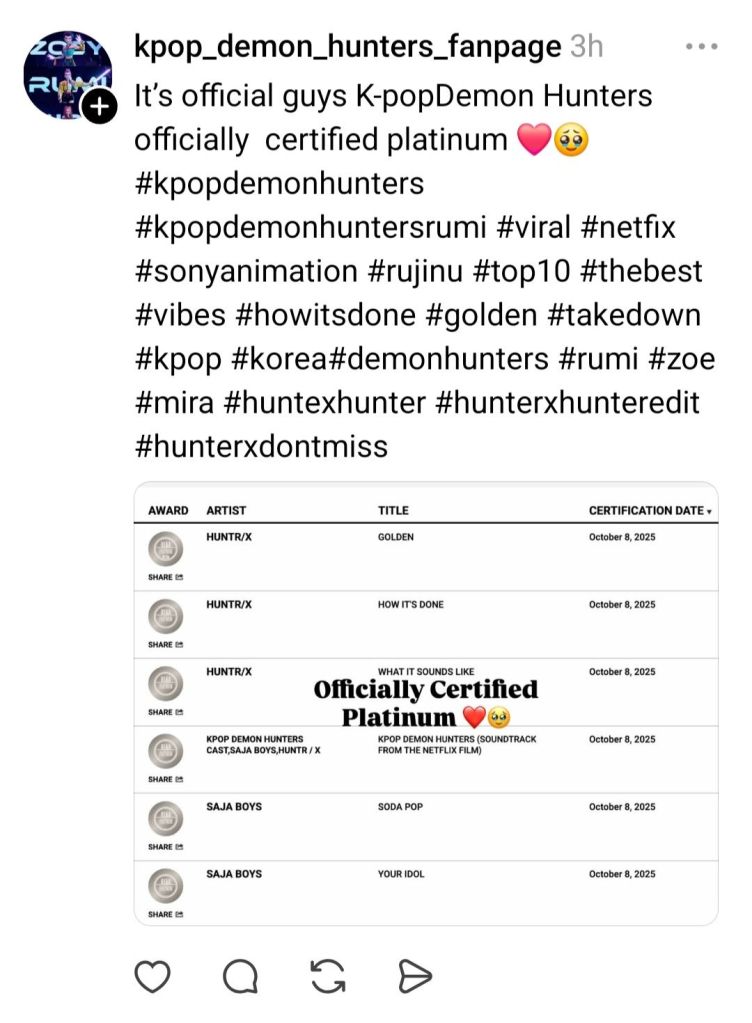752x1023 pixels.
Task: Tap the repost arrows icon
Action: pyautogui.click(x=328, y=975)
